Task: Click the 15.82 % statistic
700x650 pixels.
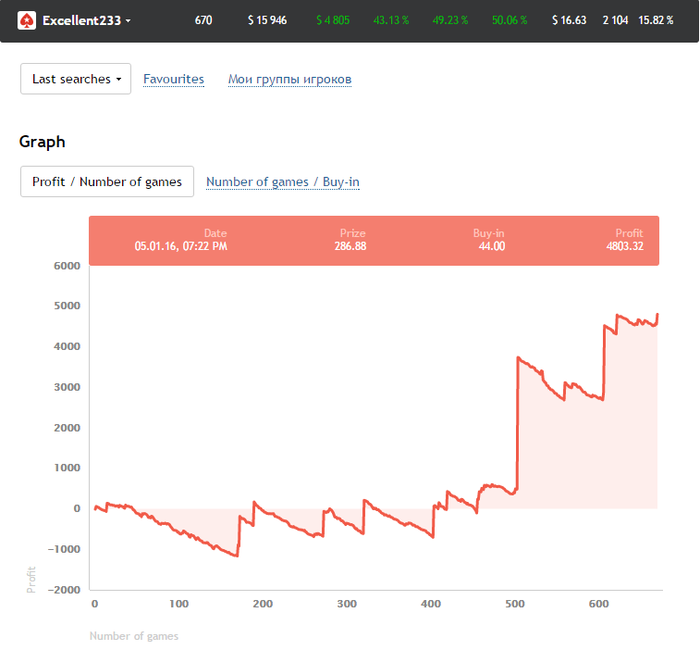Action: pyautogui.click(x=657, y=20)
